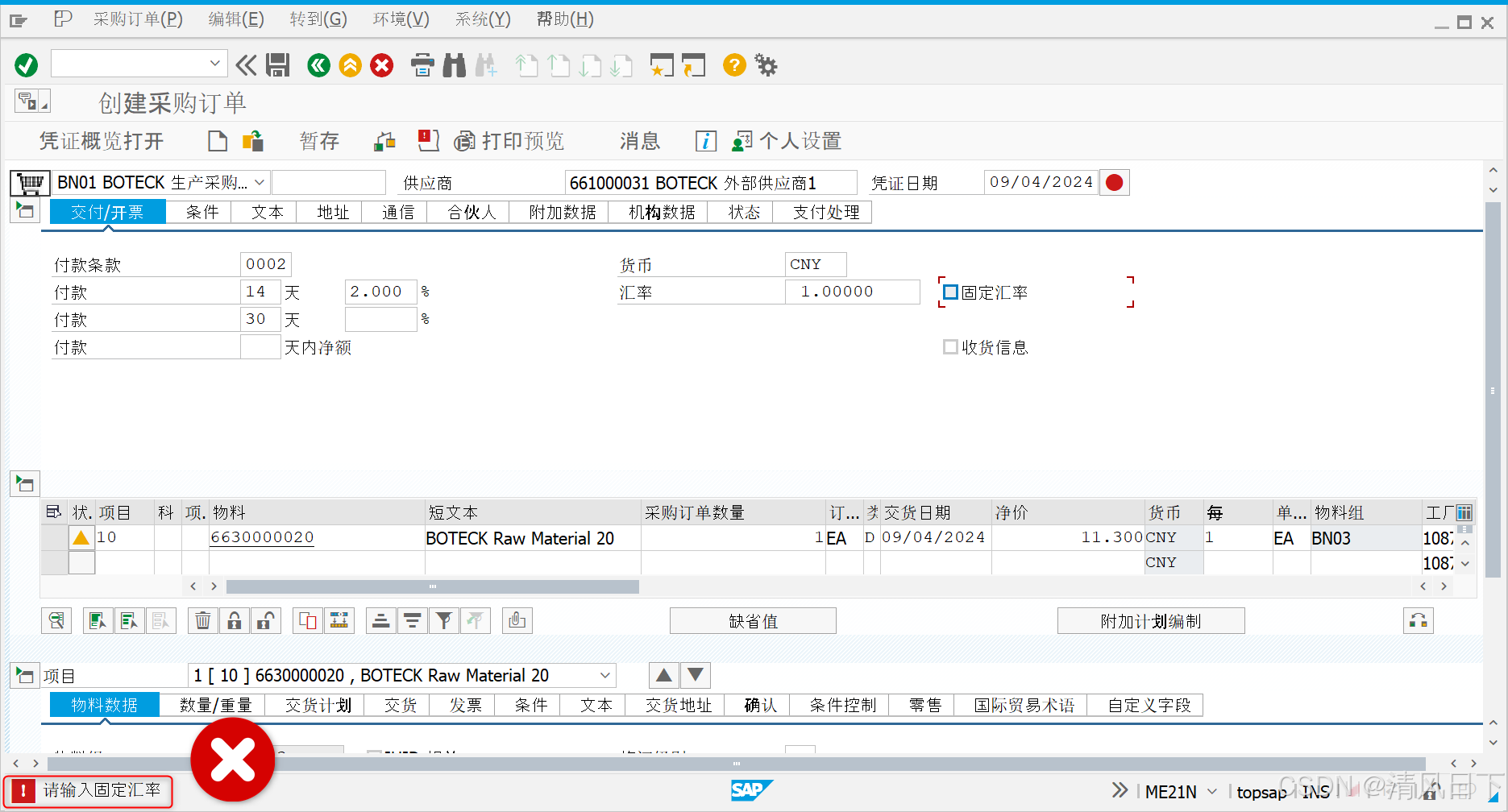The image size is (1508, 812).
Task: Expand the item selection dropdown
Action: point(604,675)
